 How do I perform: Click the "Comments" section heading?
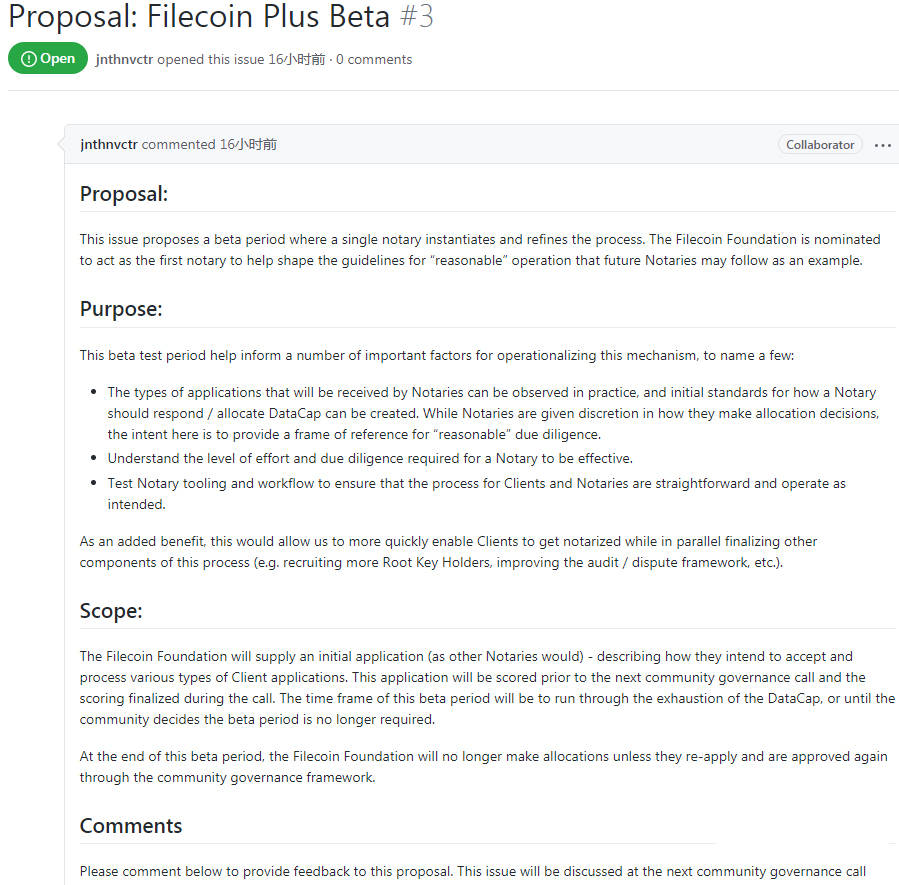click(131, 826)
